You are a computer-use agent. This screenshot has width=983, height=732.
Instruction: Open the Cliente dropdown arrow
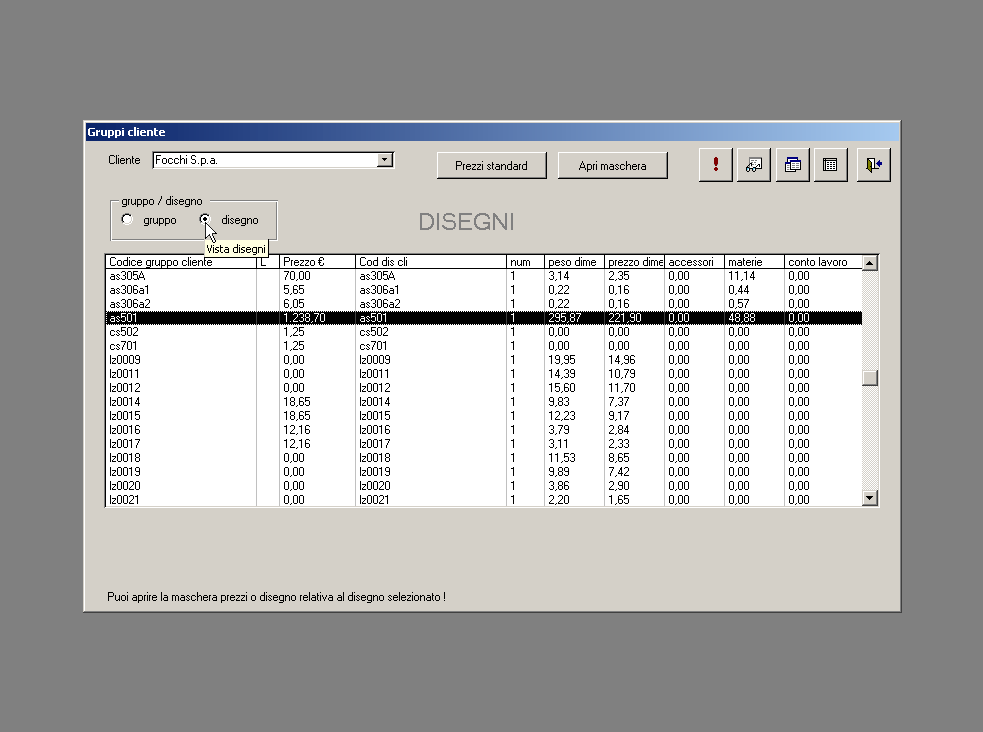[x=385, y=160]
